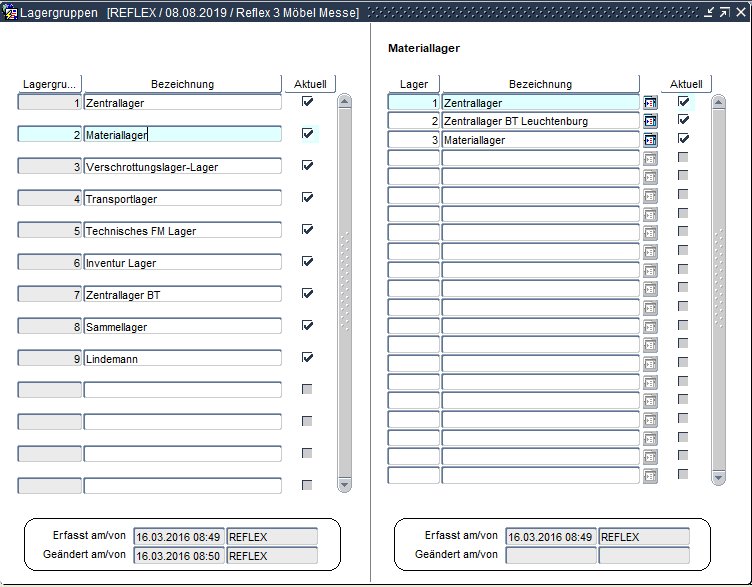Click the Lagergruppen window title icon
The width and height of the screenshot is (752, 587).
[10, 12]
